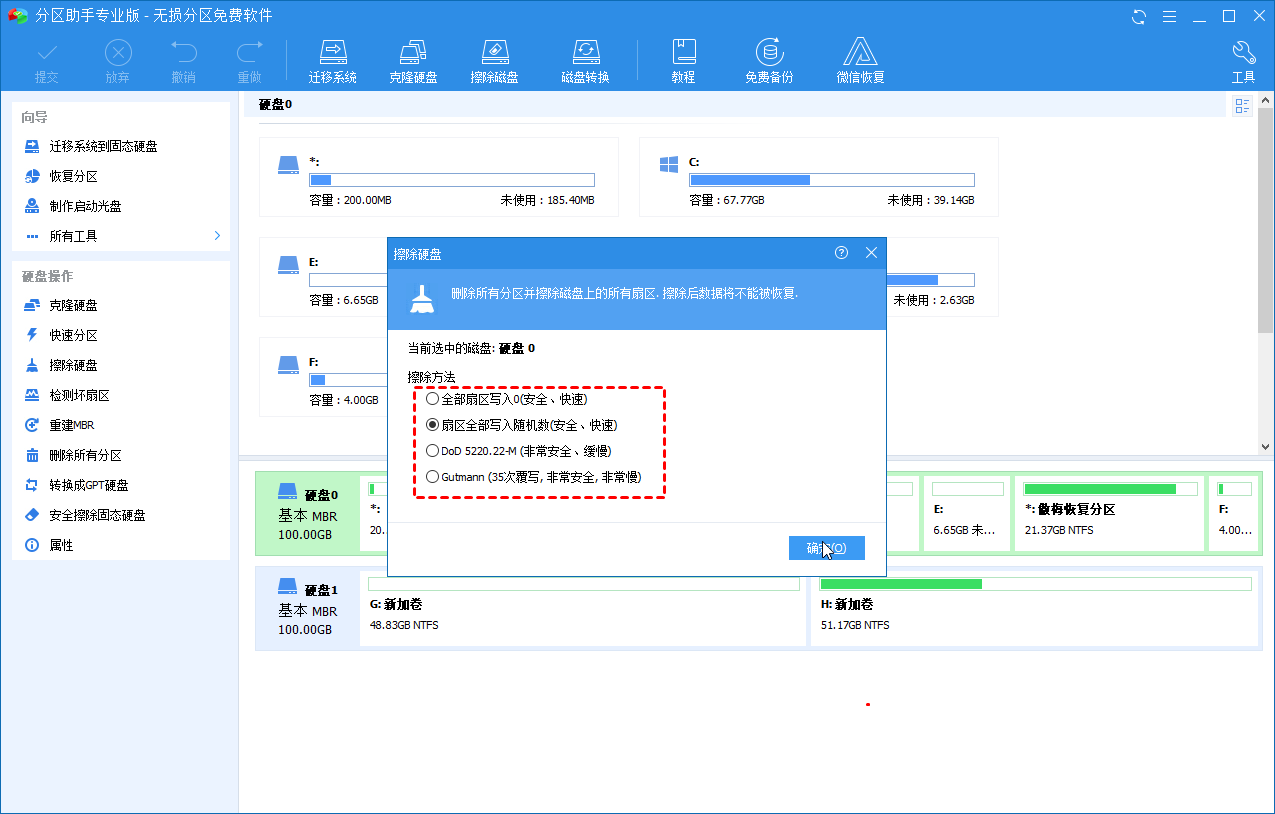Expand the 所有工具 arrow in sidebar

click(217, 236)
